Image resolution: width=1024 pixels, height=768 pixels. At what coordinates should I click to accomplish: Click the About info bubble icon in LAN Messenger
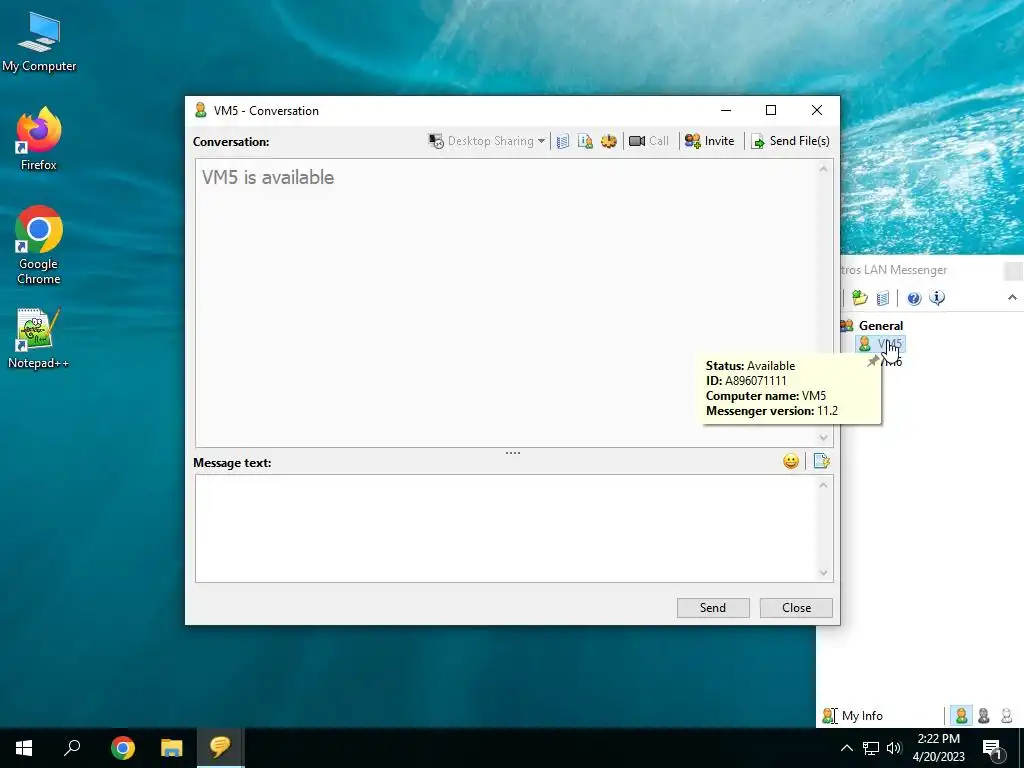click(x=937, y=298)
